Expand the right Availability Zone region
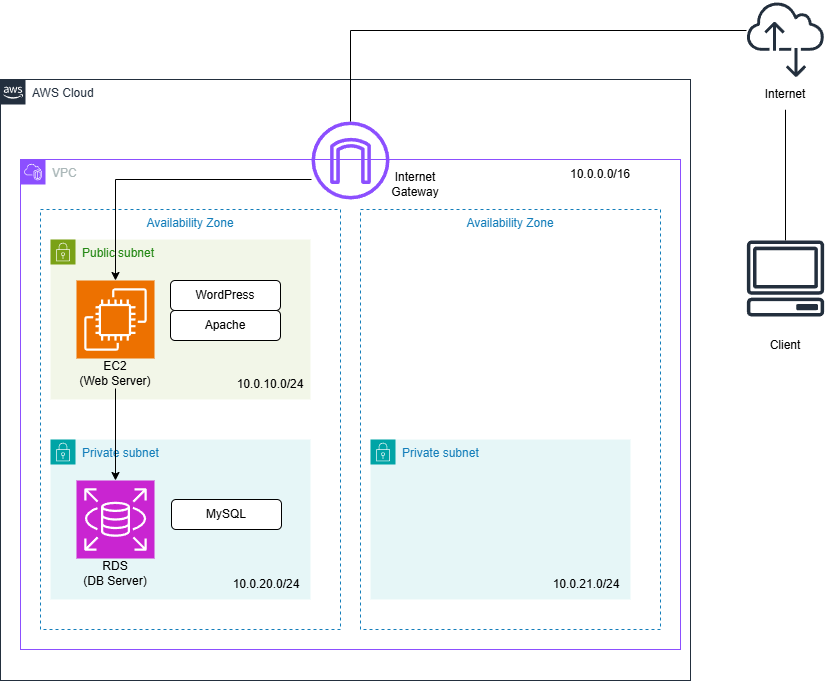 point(510,222)
